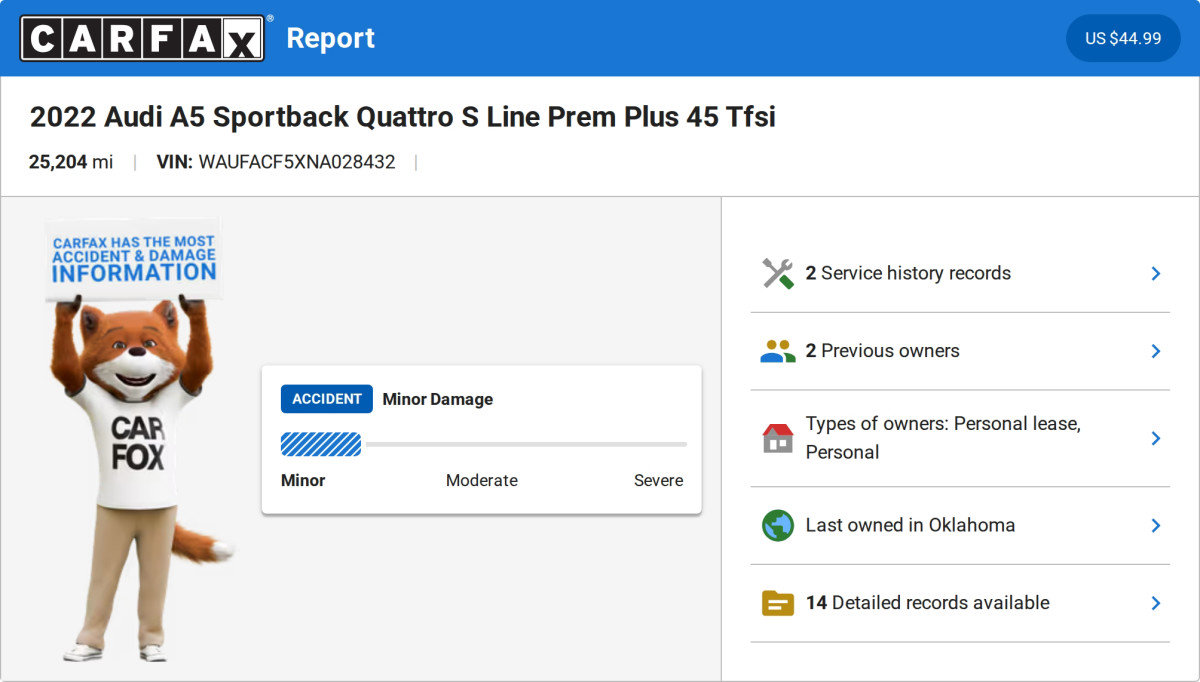Click the folder detailed records icon

777,603
